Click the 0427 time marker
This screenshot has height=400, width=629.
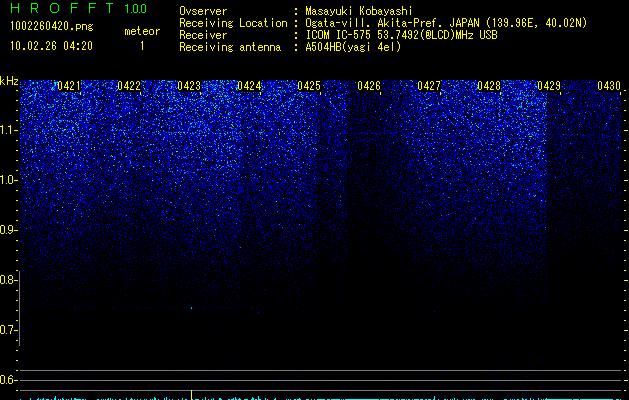tap(429, 86)
